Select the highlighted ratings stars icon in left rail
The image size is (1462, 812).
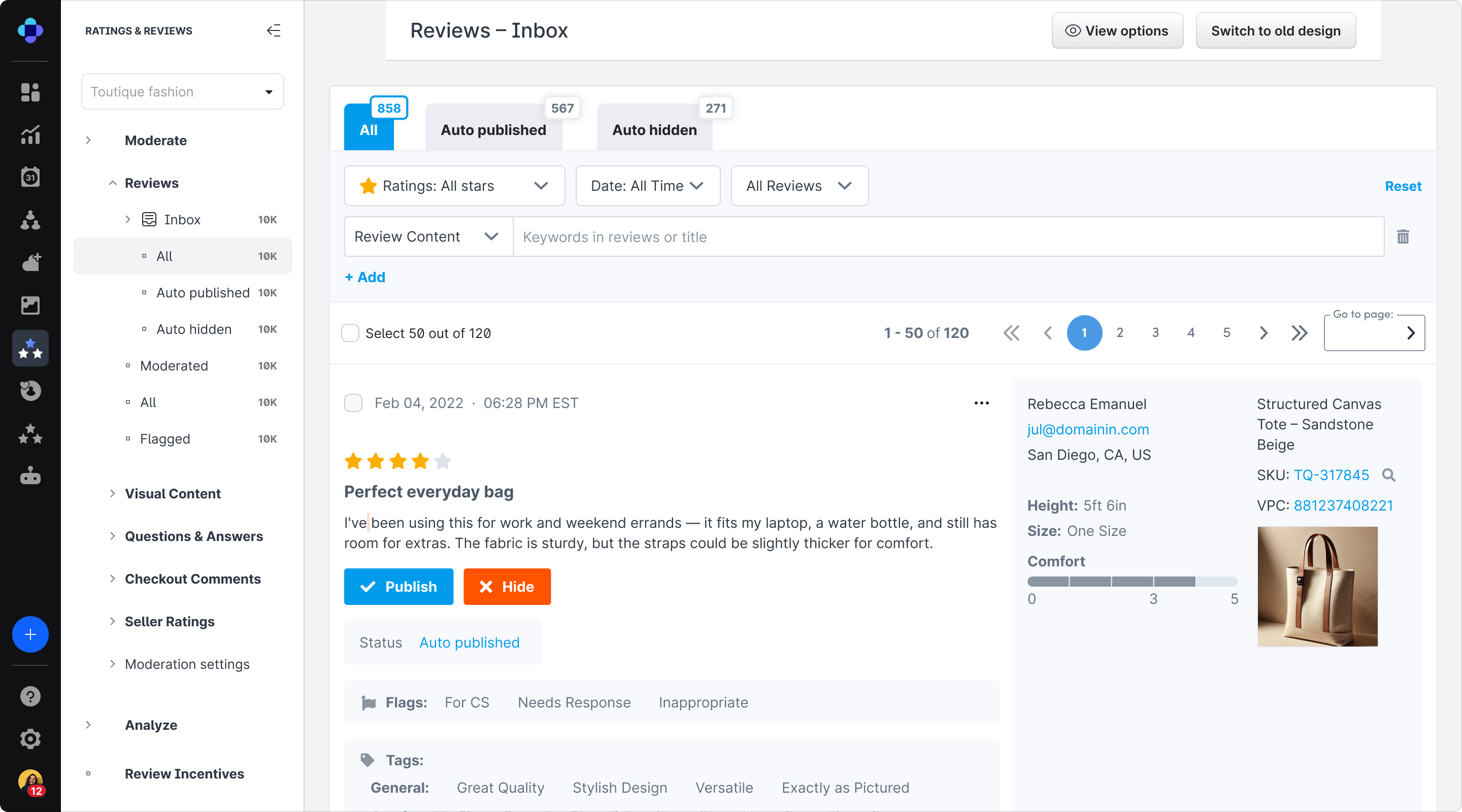click(30, 348)
